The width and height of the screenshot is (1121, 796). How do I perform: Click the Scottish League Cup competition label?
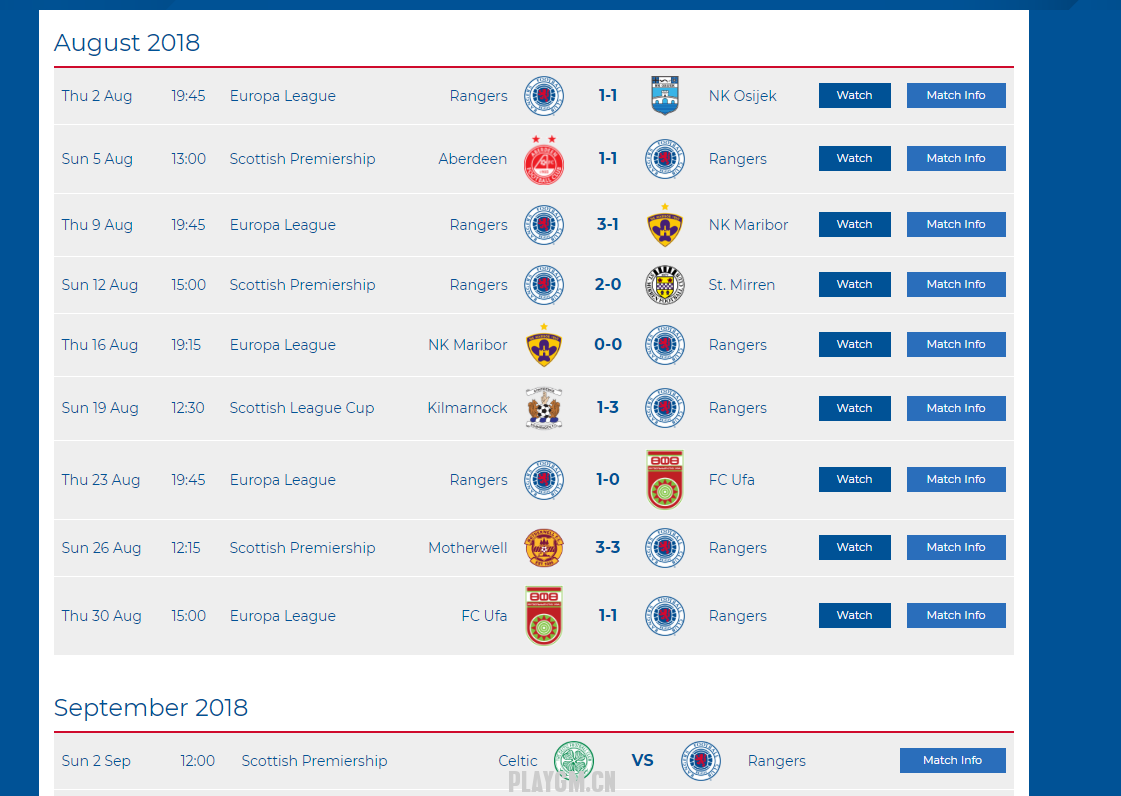point(302,408)
